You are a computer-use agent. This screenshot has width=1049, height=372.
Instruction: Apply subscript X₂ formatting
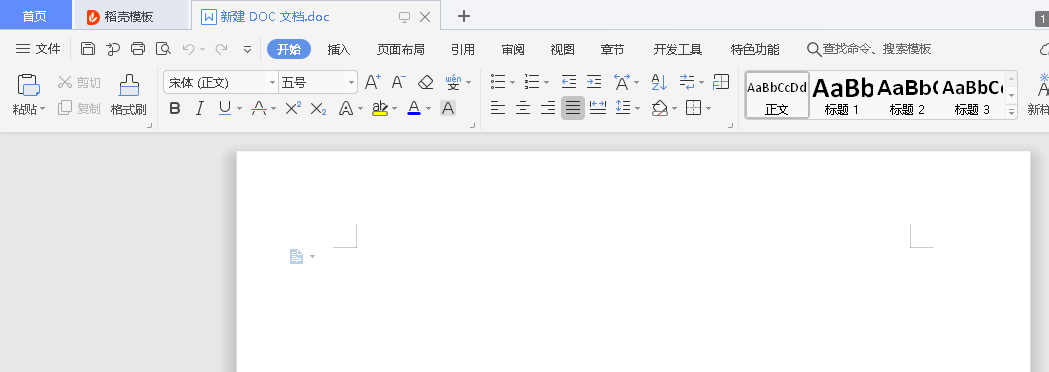click(318, 108)
